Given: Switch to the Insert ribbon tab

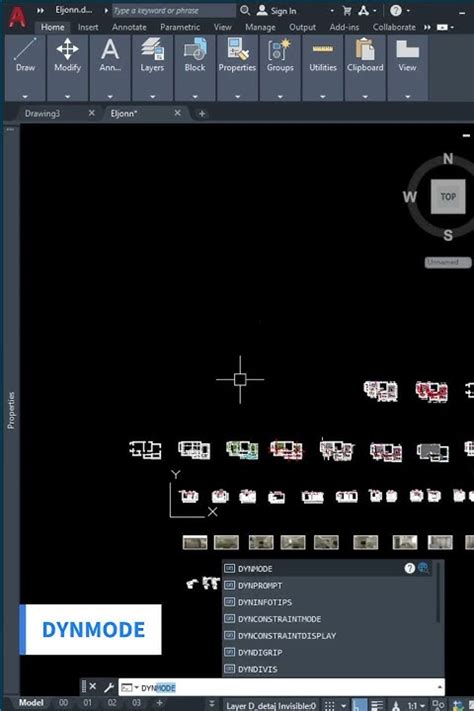Looking at the screenshot, I should 88,27.
